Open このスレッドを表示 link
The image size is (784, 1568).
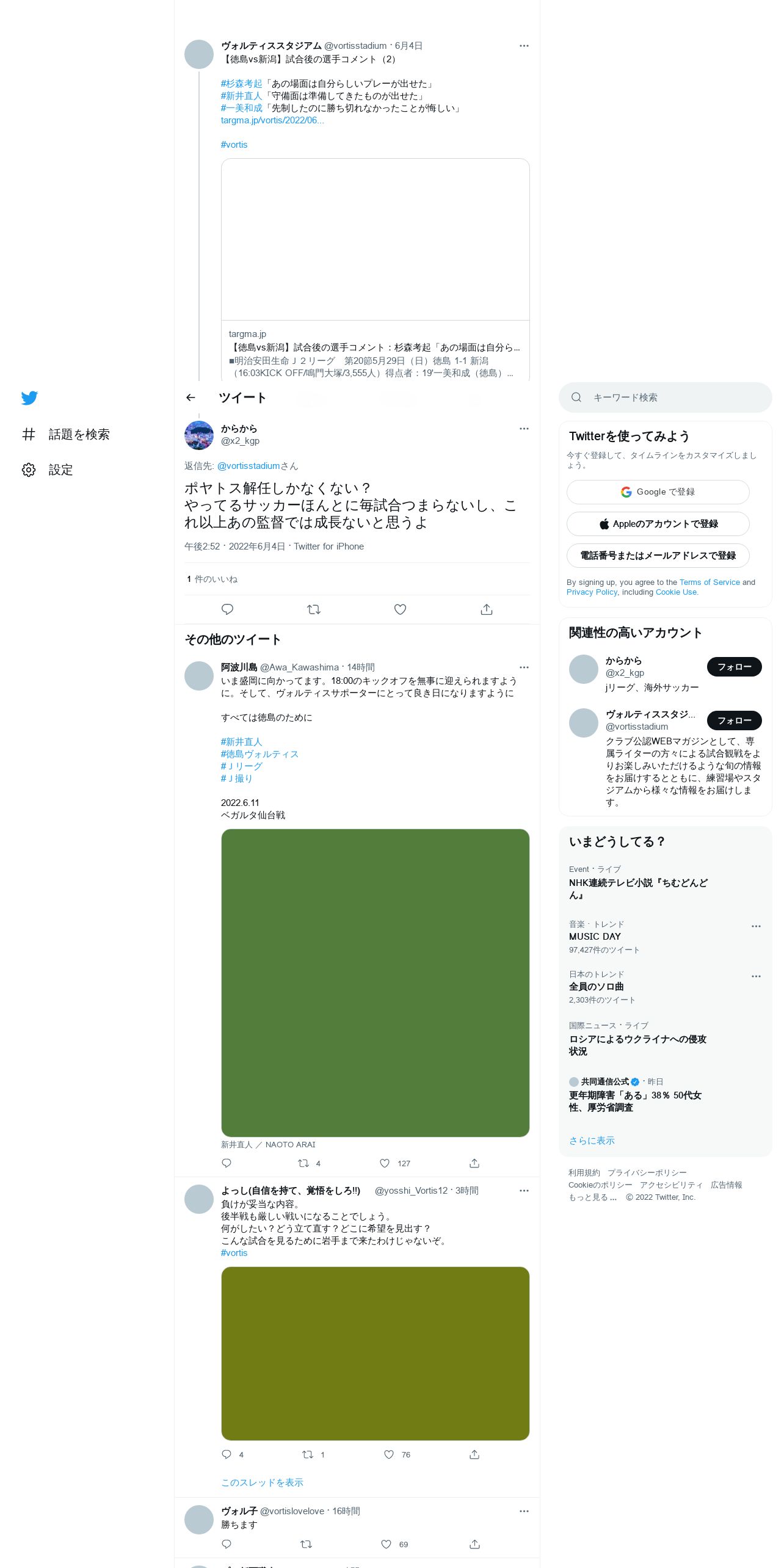pos(262,1483)
